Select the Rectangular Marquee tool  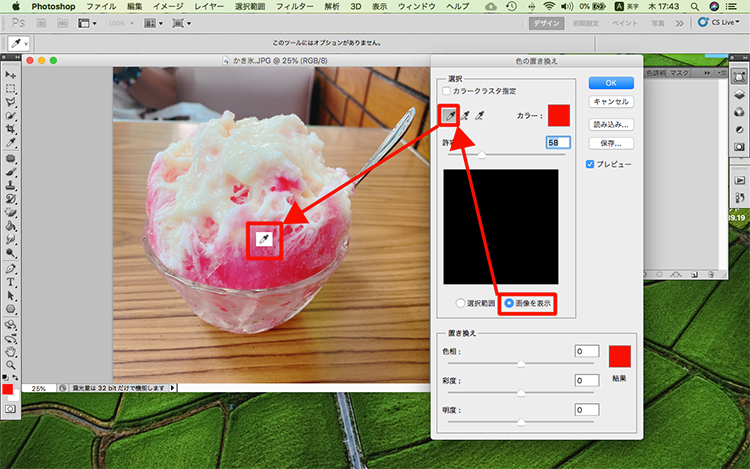pos(10,88)
